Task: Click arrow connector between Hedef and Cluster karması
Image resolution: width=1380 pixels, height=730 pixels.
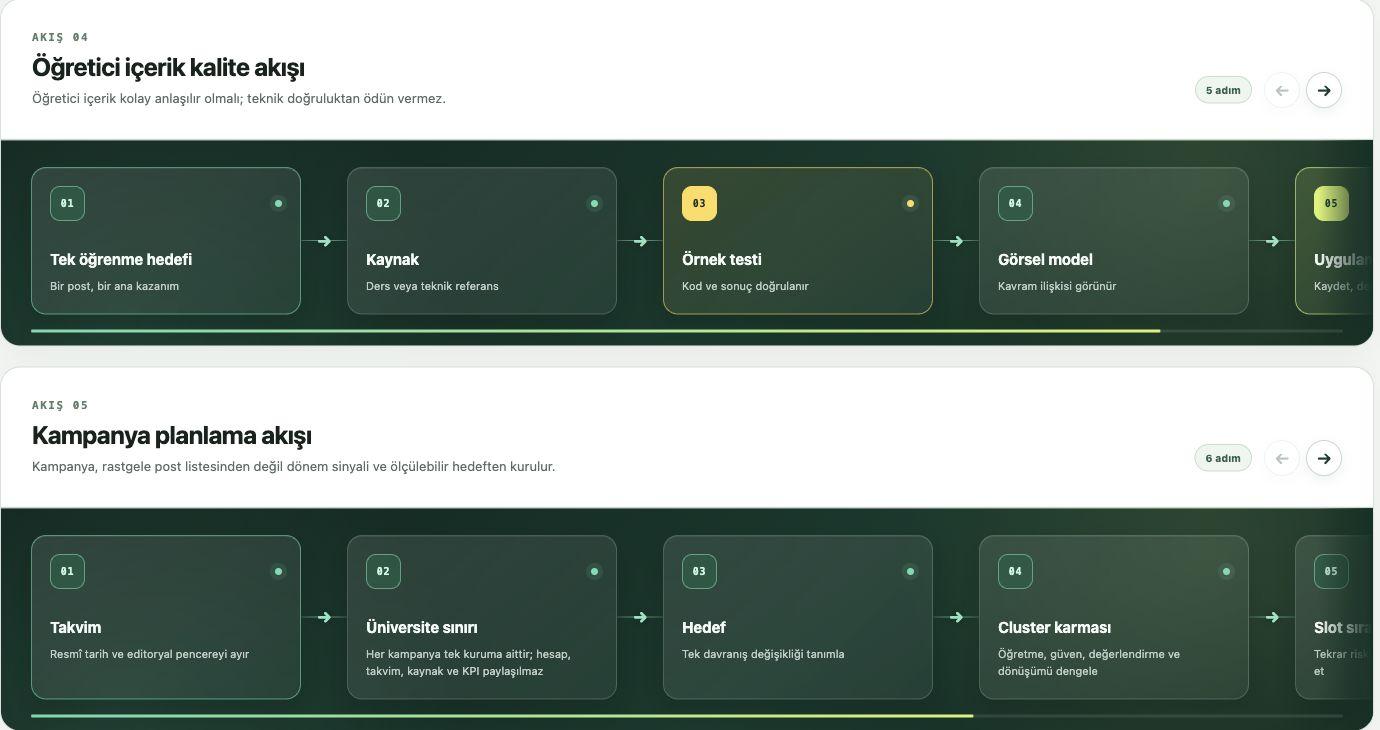Action: coord(956,617)
